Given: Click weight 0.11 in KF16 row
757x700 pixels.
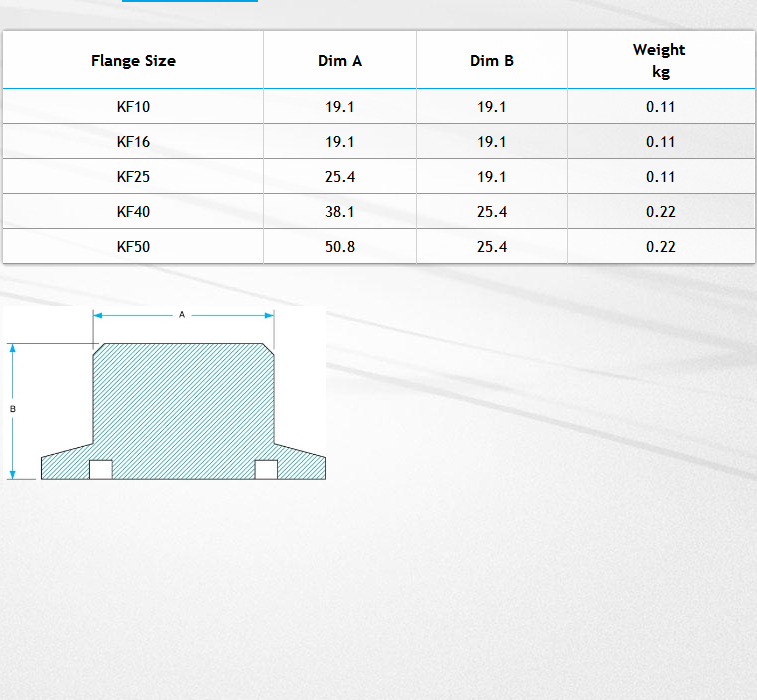Looking at the screenshot, I should coord(661,141).
